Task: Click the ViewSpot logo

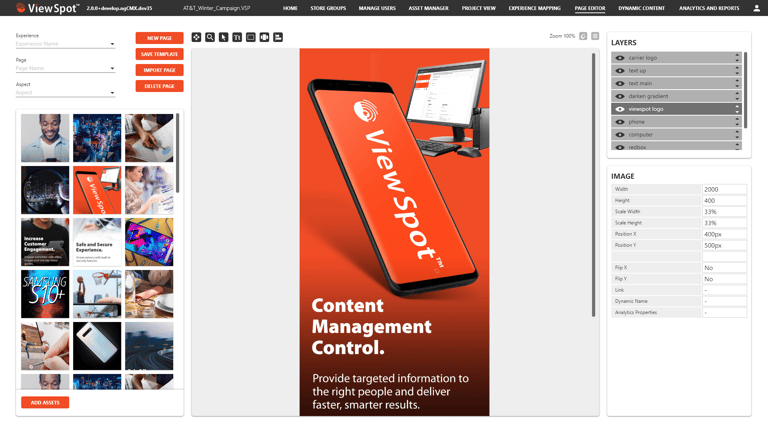Action: pos(47,8)
